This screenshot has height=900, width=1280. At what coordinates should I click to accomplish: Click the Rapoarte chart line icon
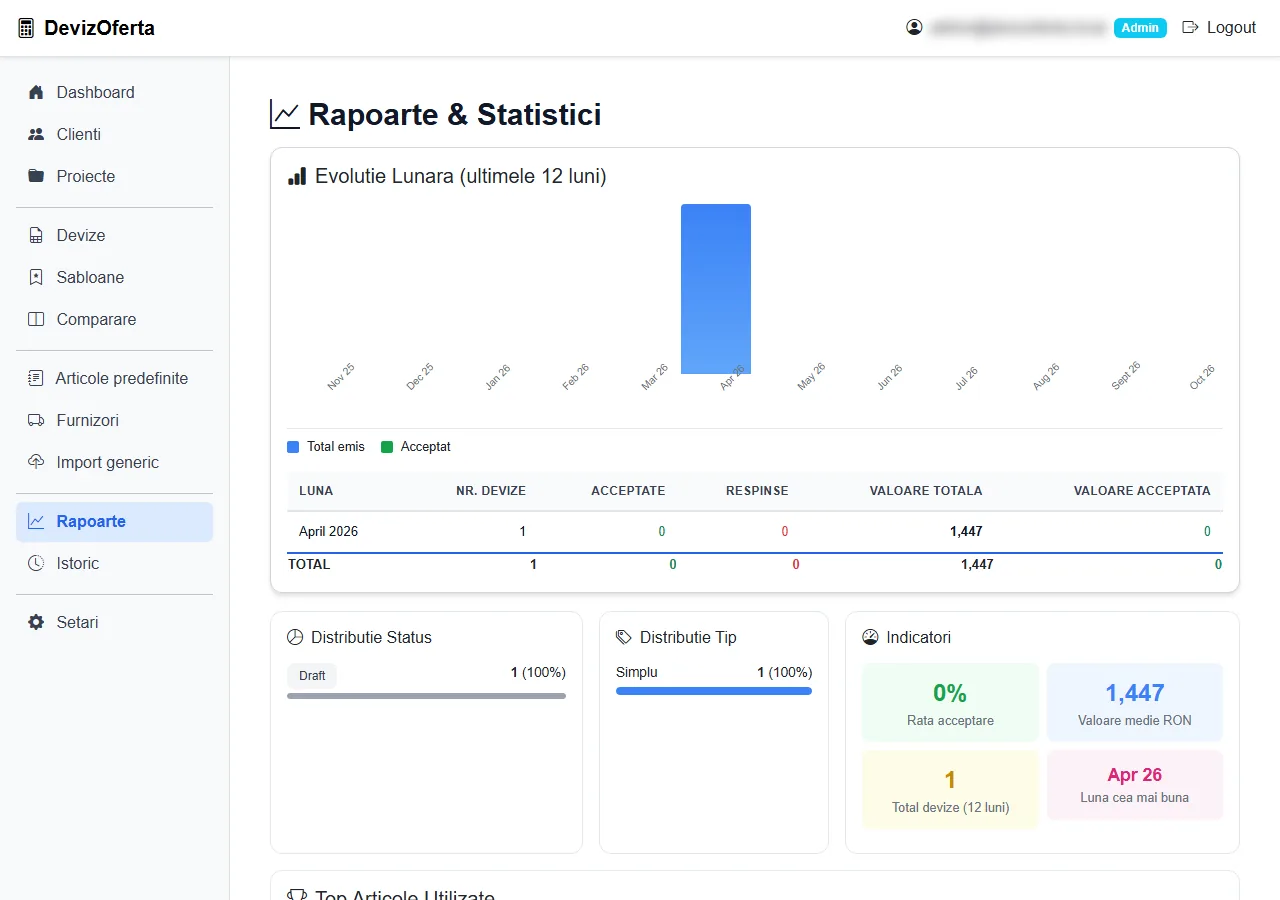(x=36, y=521)
